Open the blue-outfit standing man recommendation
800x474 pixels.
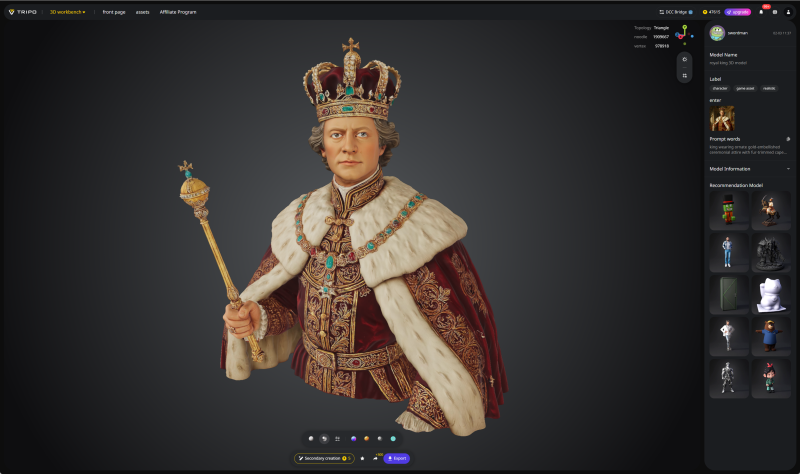tap(729, 252)
